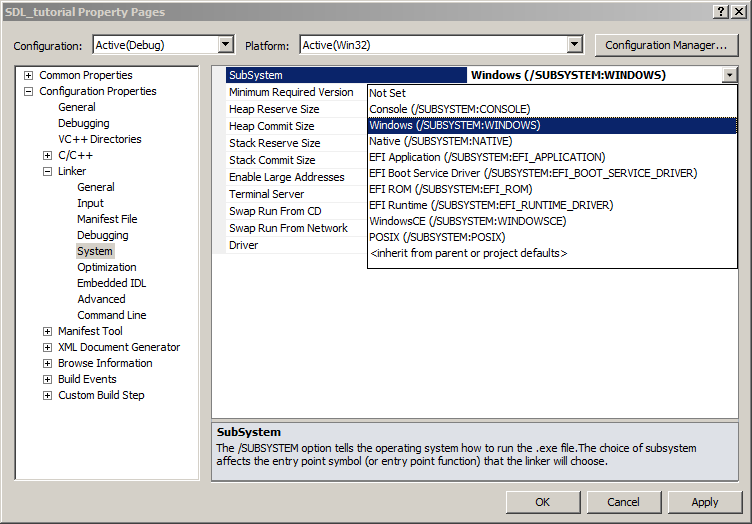The height and width of the screenshot is (524, 752).
Task: Select Command Line under Linker
Action: tap(112, 315)
